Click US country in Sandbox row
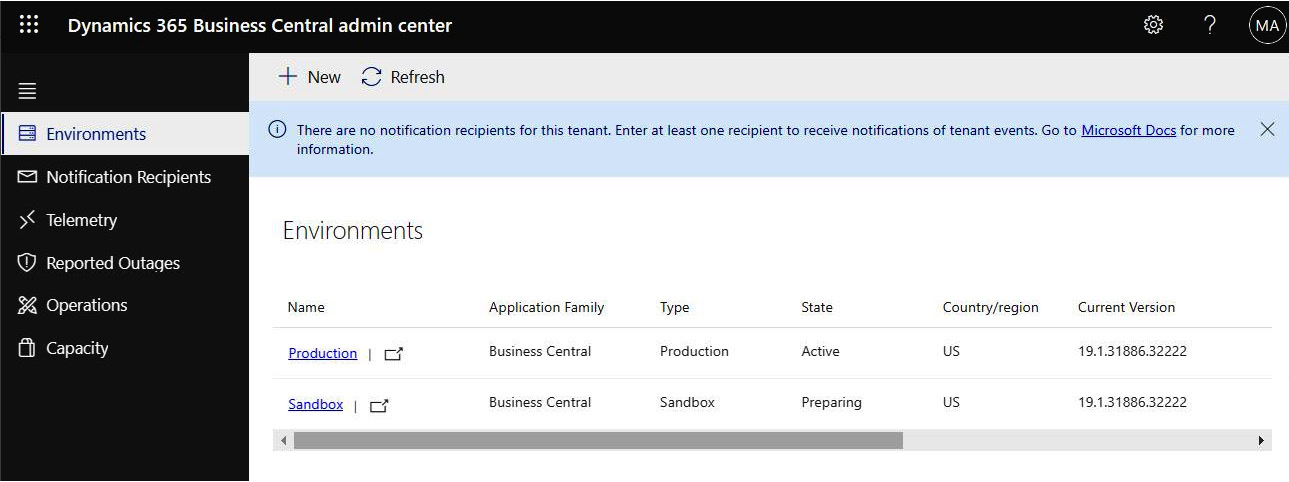Viewport: 1289px width, 482px height. pyautogui.click(x=951, y=402)
